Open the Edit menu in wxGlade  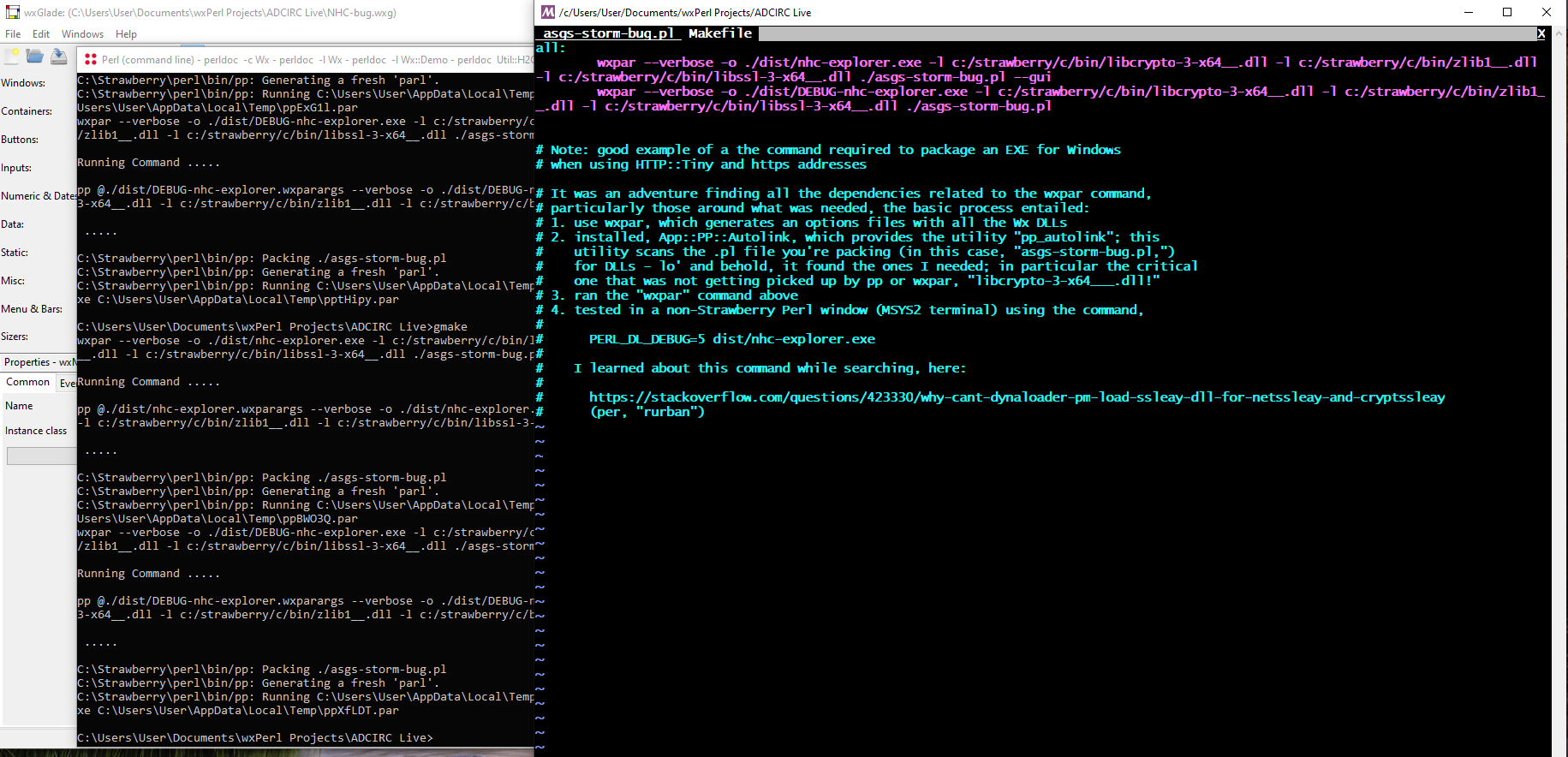click(41, 34)
